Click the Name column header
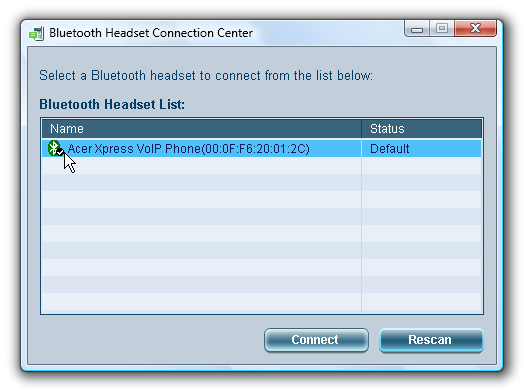The height and width of the screenshot is (390, 524). pyautogui.click(x=202, y=129)
